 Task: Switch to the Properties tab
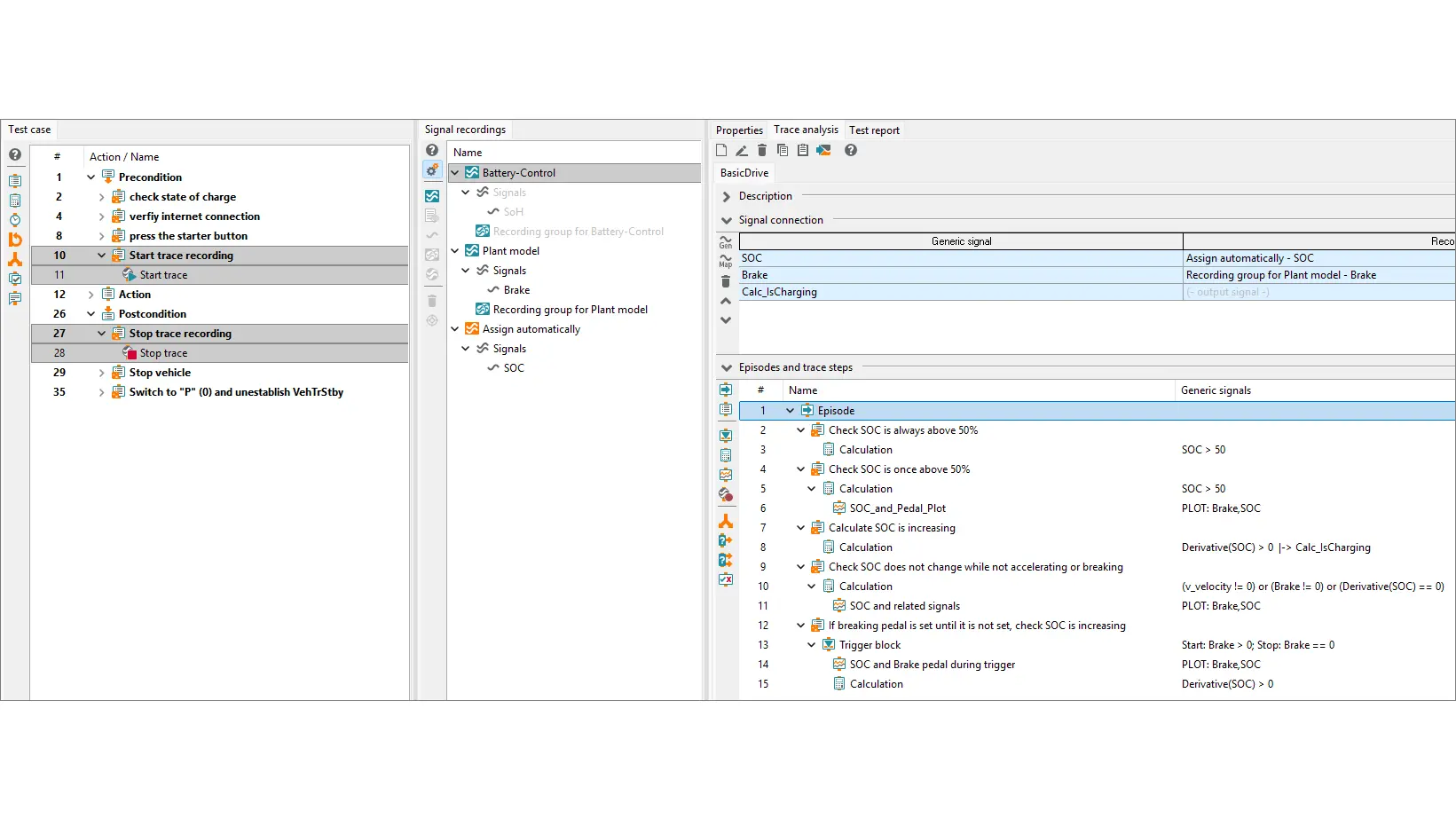739,130
